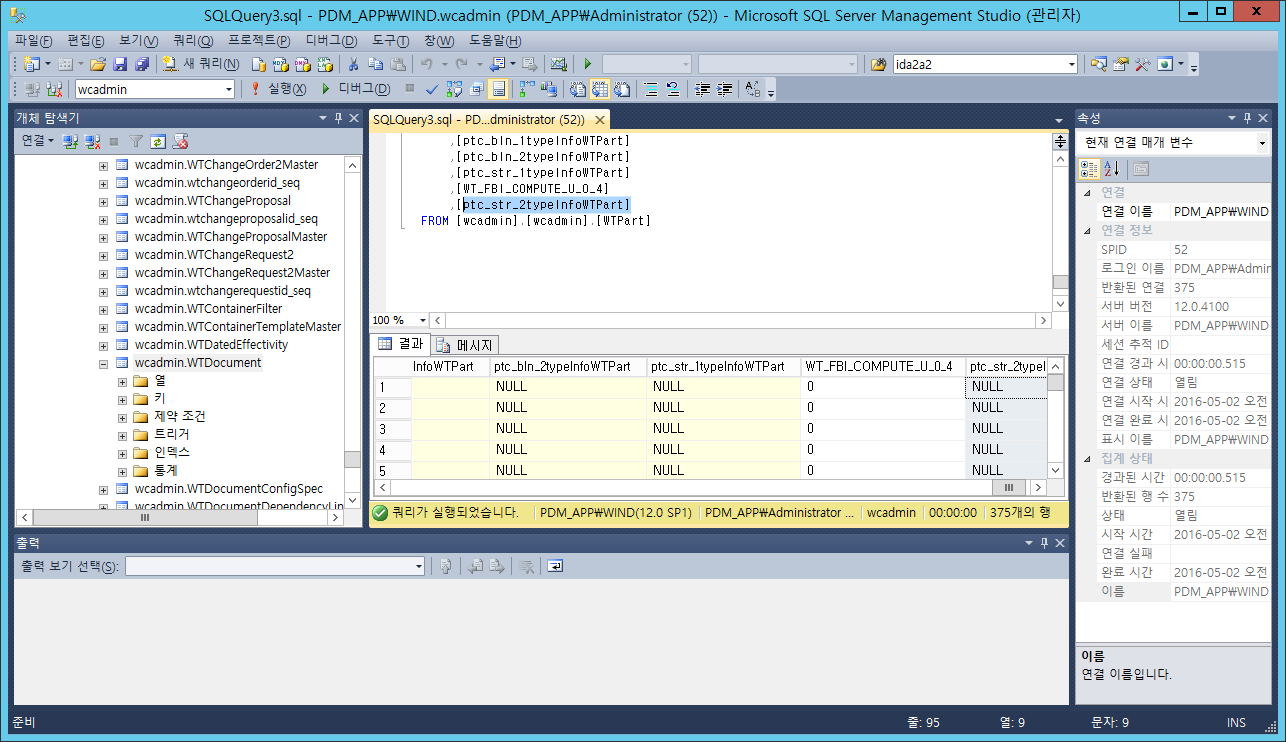1286x742 pixels.
Task: Click the 디버그 (Debug) button
Action: pos(354,89)
